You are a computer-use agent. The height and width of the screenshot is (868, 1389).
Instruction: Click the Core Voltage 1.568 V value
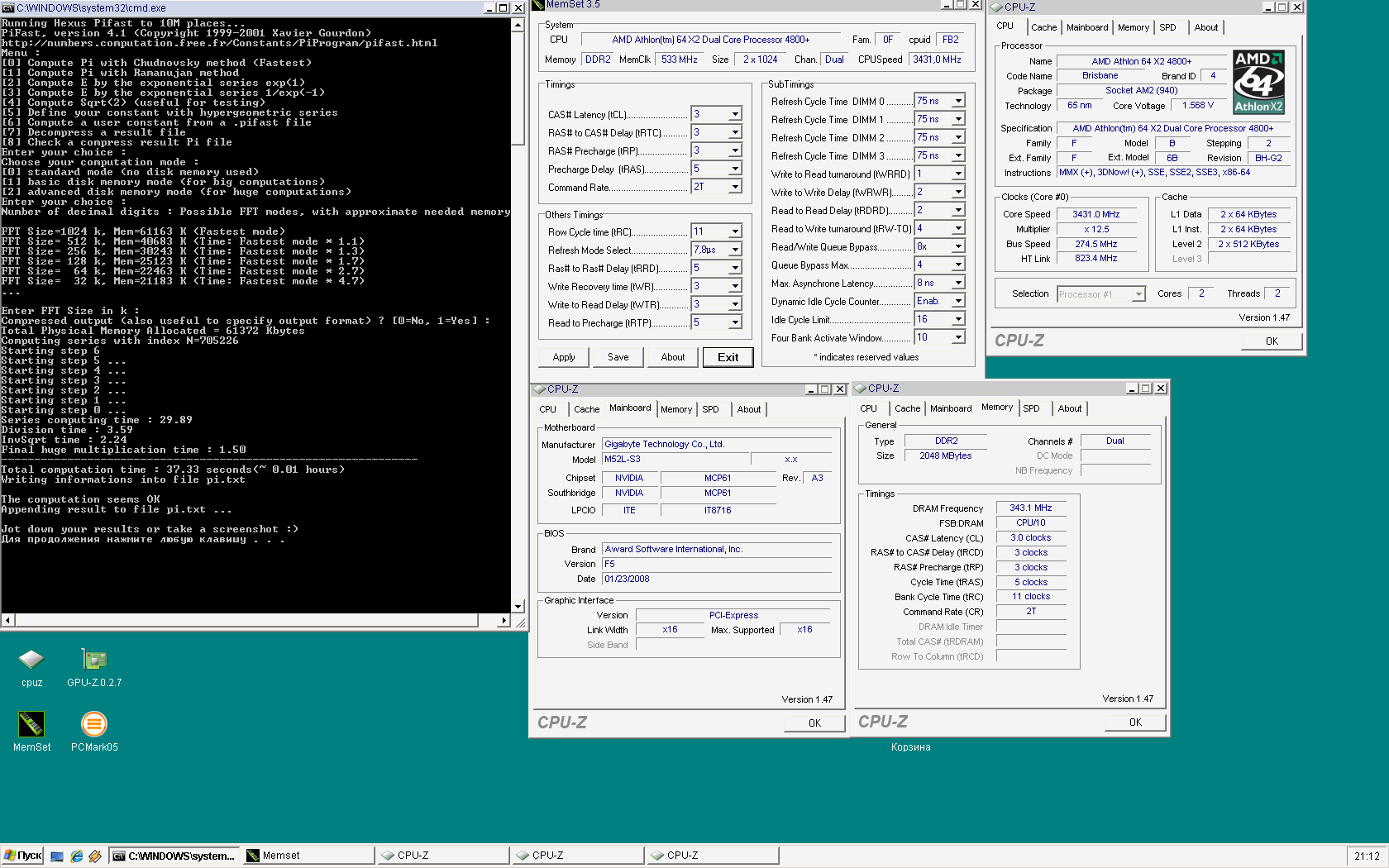tap(1197, 105)
